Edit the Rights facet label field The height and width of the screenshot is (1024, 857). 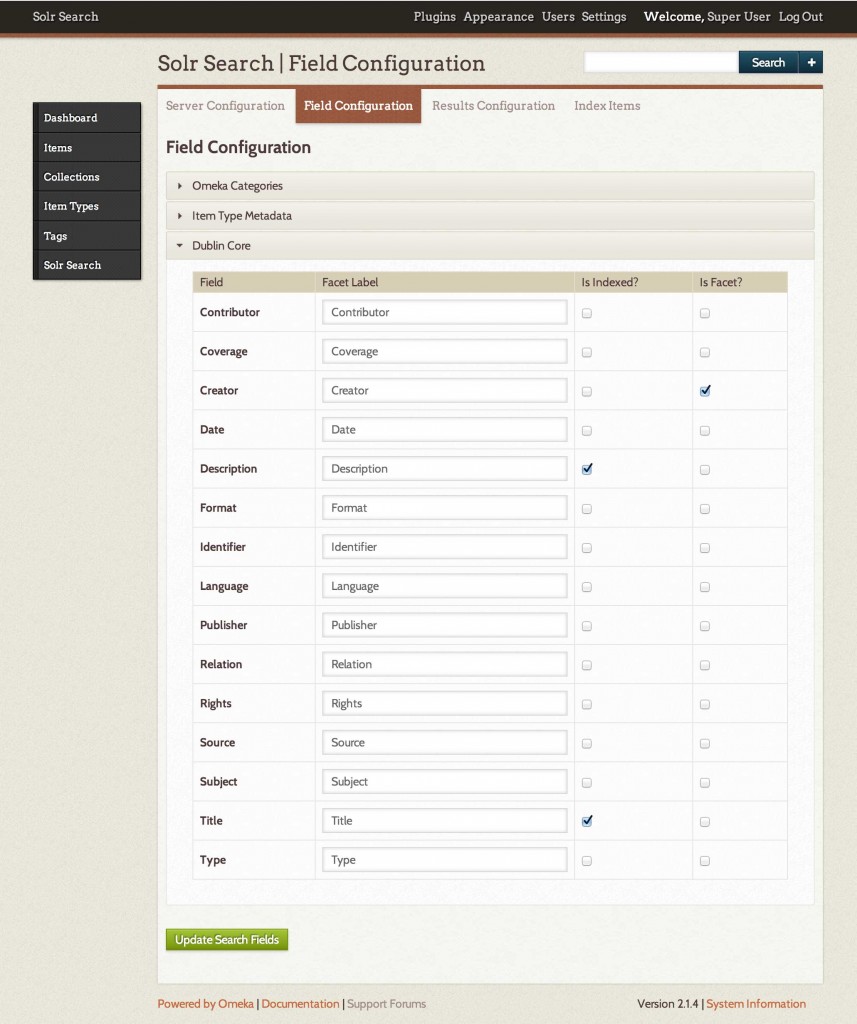[444, 703]
